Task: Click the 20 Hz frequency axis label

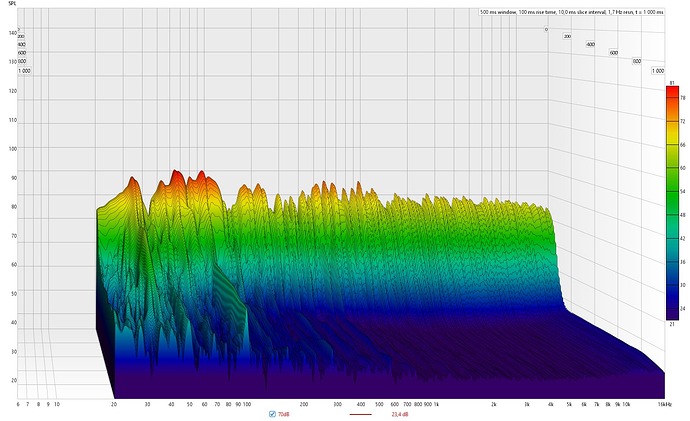Action: pos(114,404)
